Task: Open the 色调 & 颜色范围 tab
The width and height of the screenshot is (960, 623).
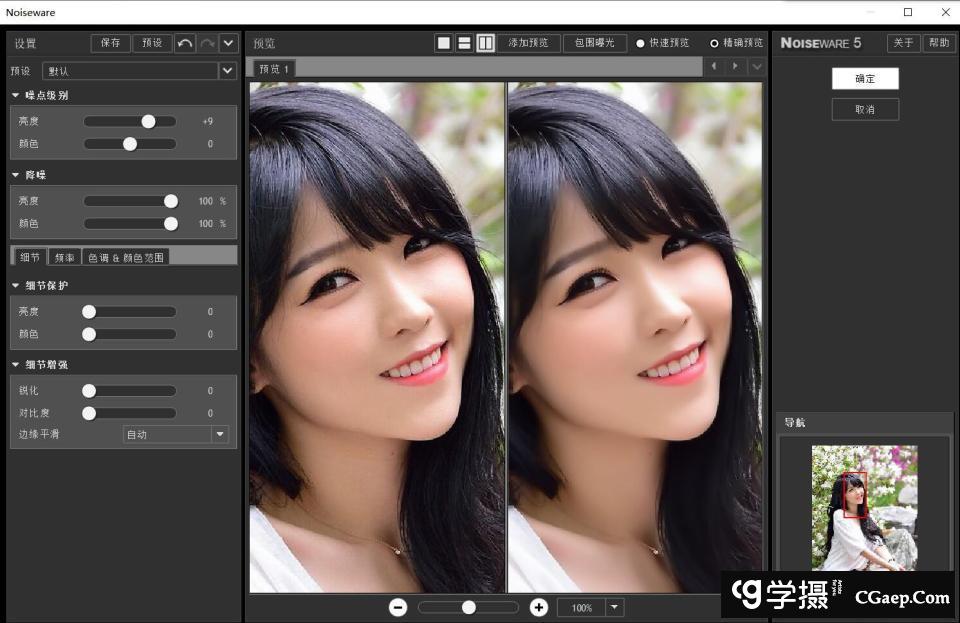Action: [x=125, y=257]
